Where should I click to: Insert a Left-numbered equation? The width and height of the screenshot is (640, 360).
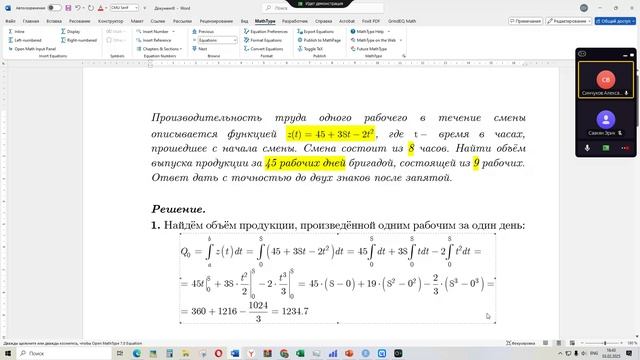[x=24, y=40]
